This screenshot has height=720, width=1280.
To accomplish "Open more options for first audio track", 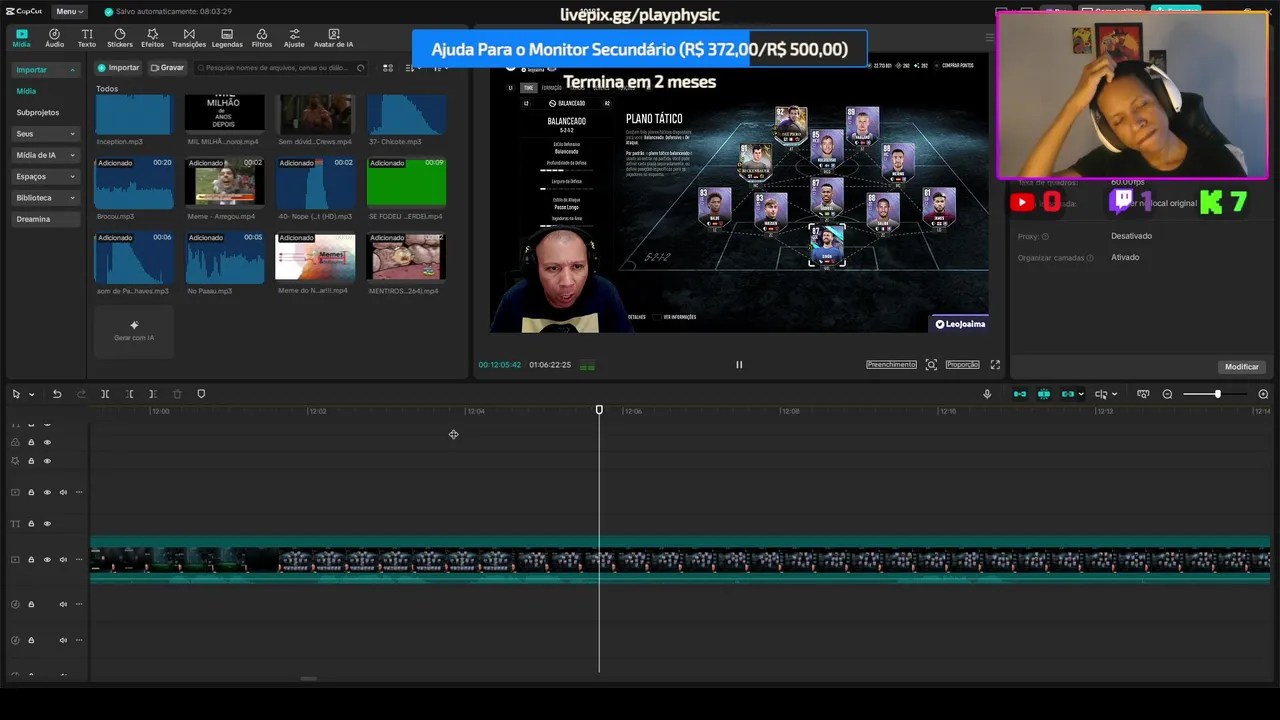I will point(79,604).
